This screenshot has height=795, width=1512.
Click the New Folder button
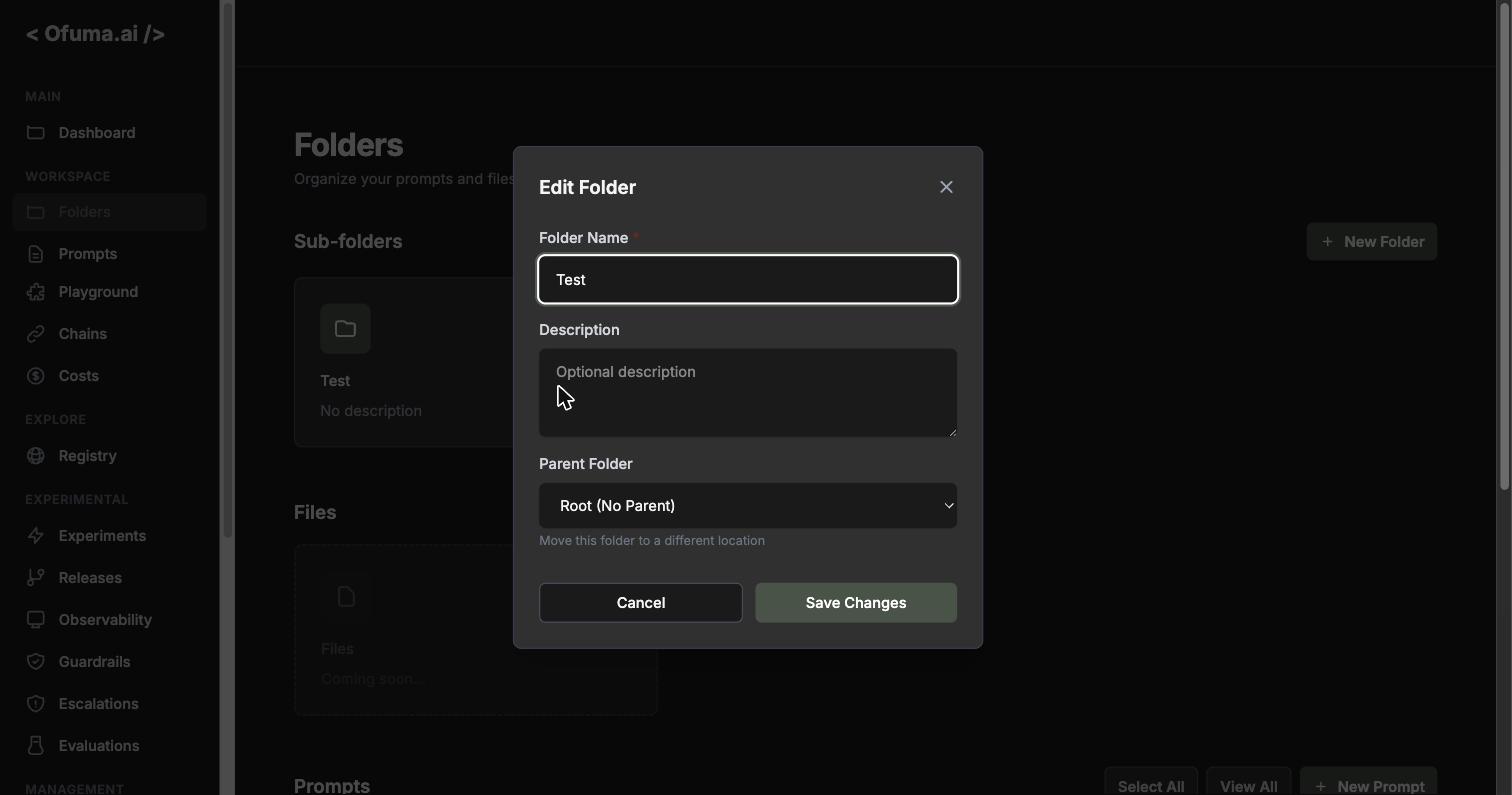tap(1372, 242)
